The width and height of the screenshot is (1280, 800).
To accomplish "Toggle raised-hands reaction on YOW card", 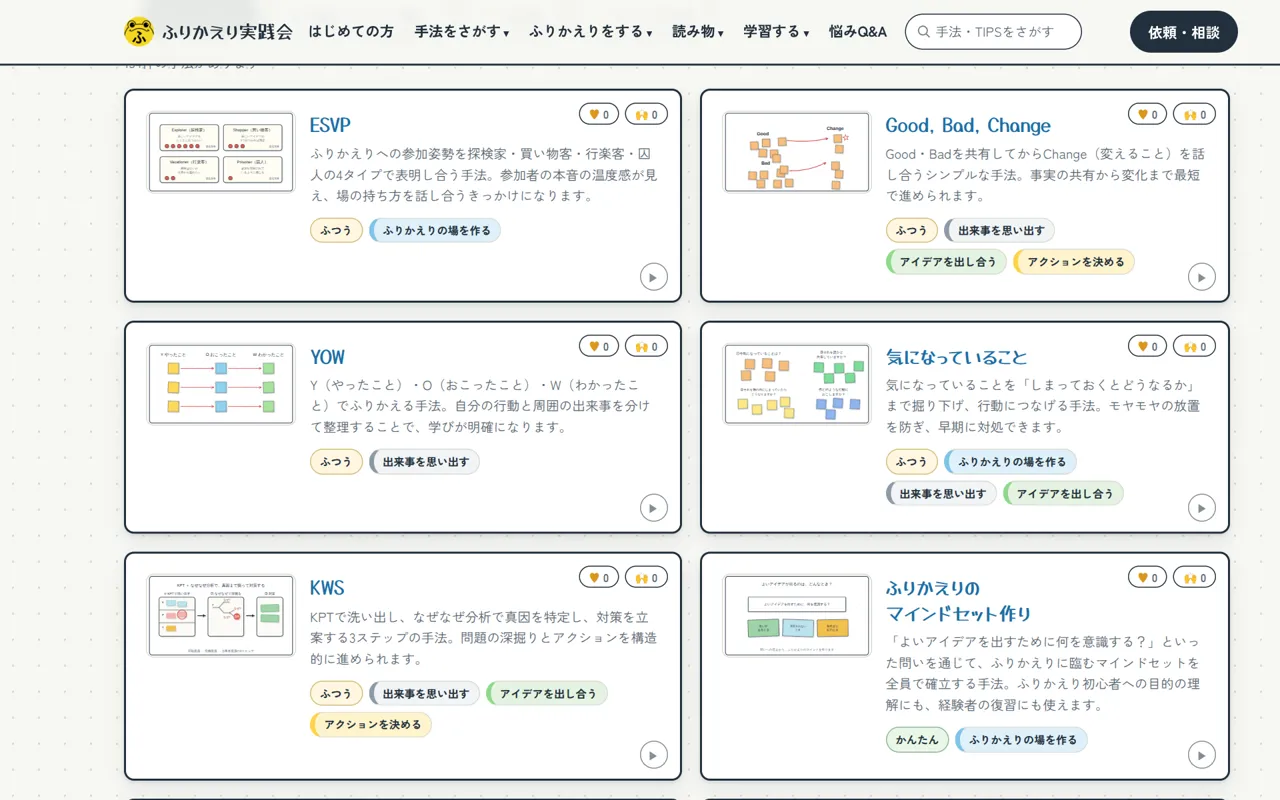I will (x=647, y=346).
